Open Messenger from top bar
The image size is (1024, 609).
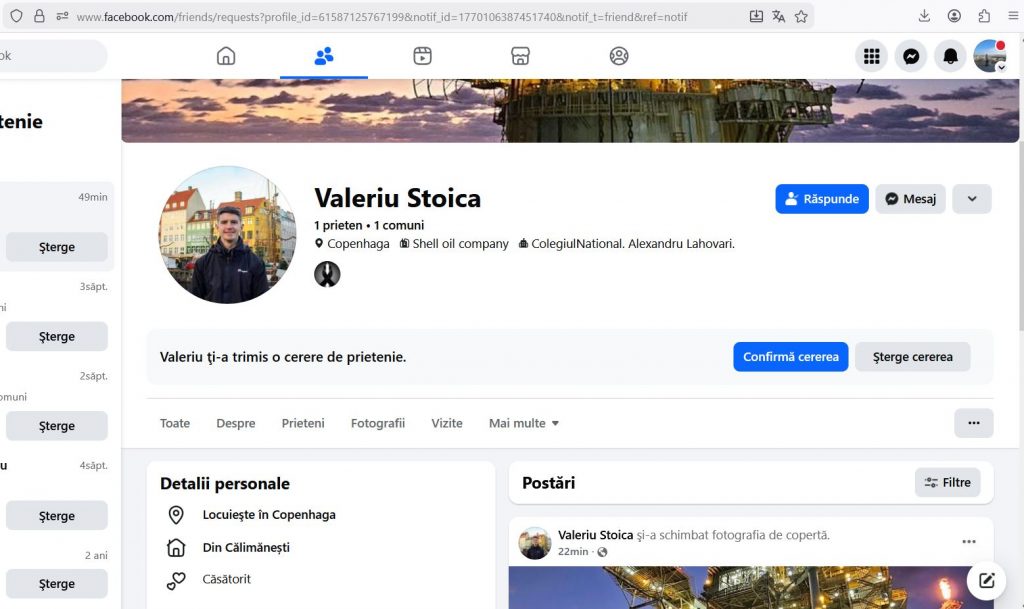pos(911,57)
